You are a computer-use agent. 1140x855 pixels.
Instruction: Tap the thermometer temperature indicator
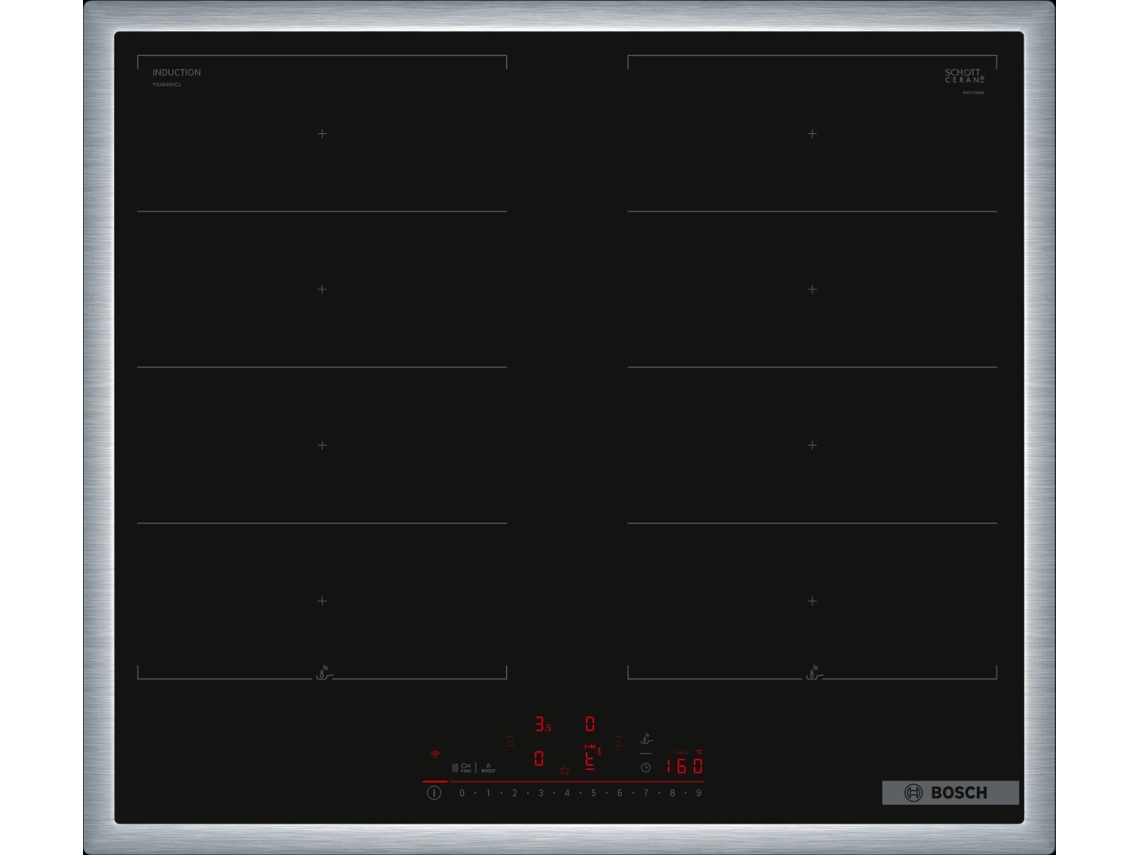point(599,751)
